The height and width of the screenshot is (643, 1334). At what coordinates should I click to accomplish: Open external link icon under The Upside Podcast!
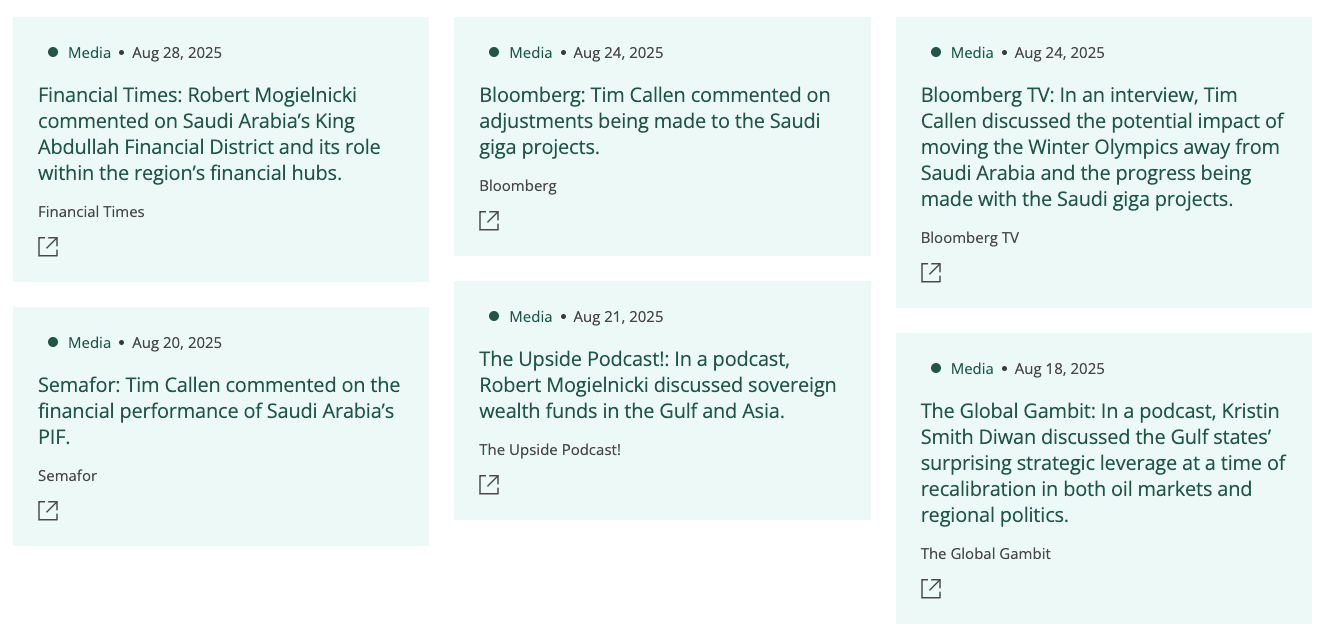click(x=489, y=485)
